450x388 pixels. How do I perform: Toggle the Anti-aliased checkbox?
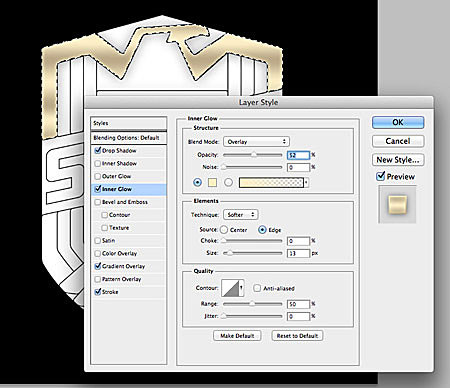tap(257, 288)
